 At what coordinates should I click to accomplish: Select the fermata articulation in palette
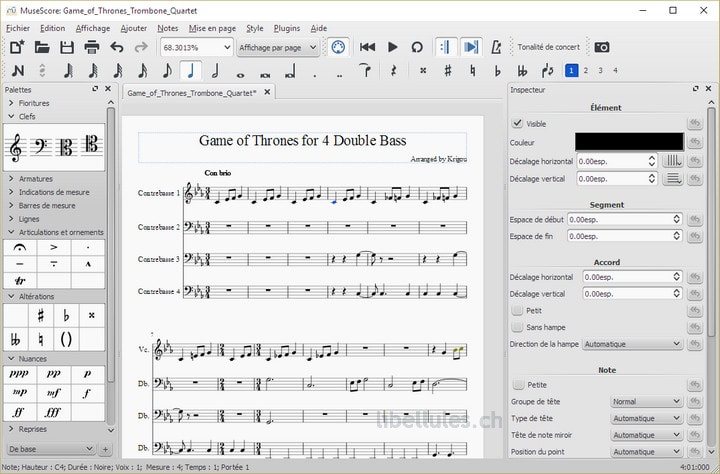(x=20, y=248)
